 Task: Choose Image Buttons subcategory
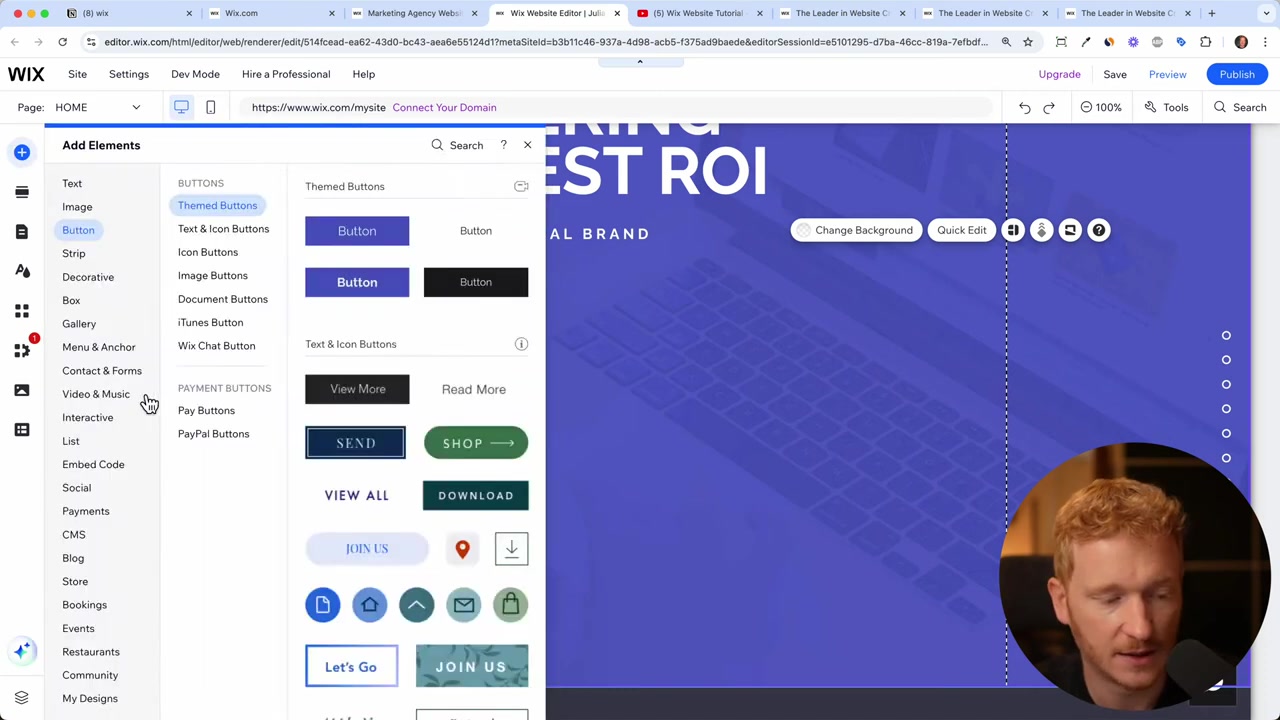pyautogui.click(x=213, y=276)
